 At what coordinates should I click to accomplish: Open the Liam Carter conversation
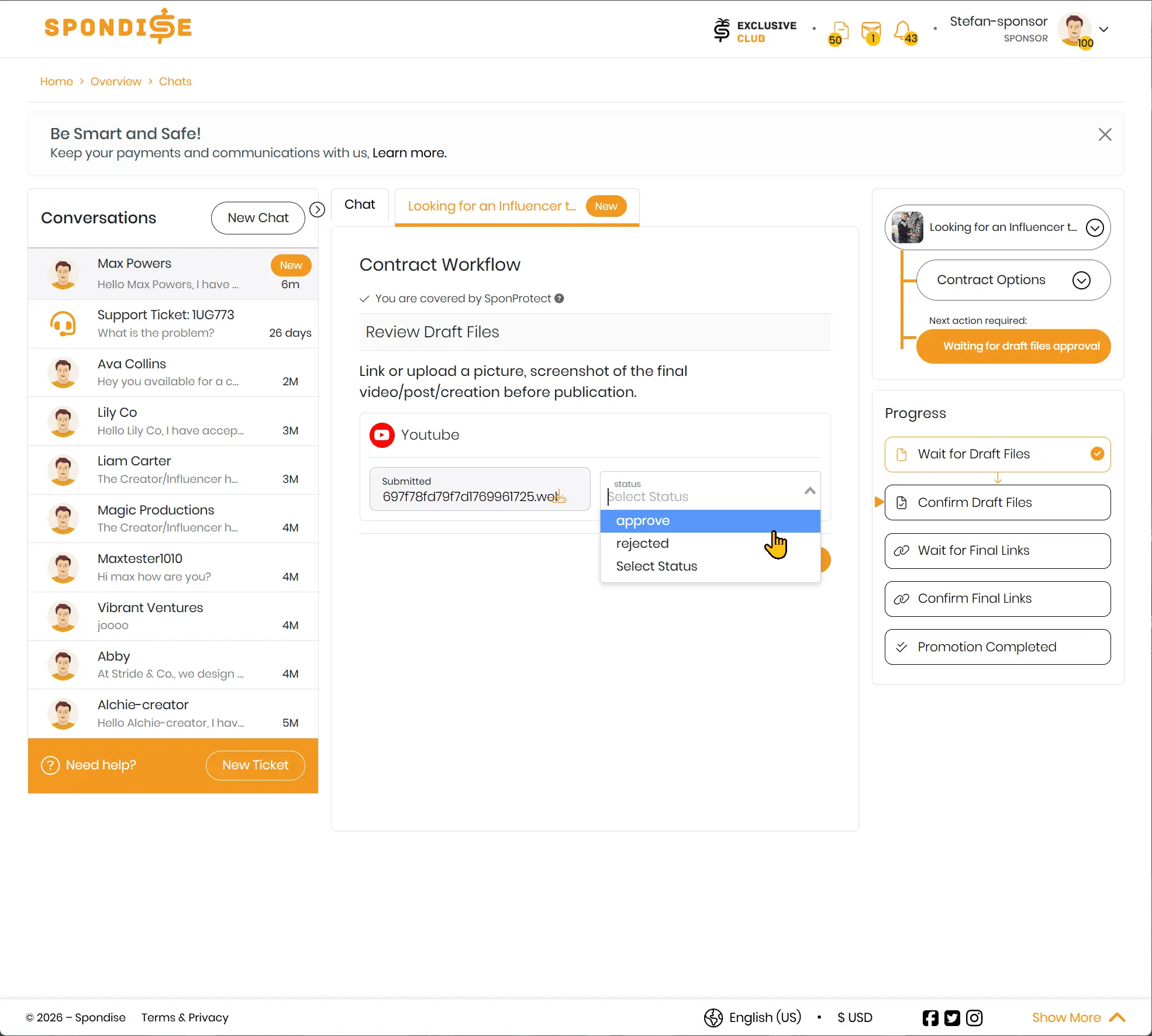point(173,470)
